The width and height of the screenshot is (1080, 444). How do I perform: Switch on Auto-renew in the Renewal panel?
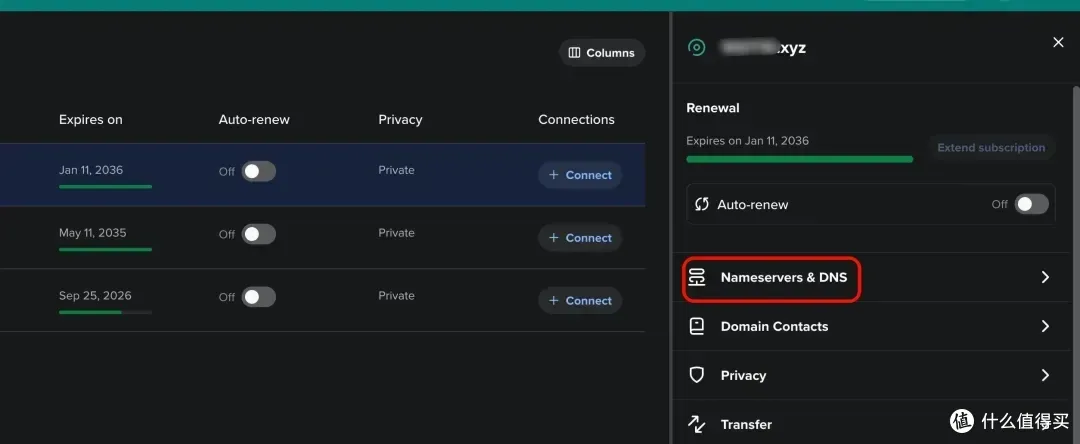(x=1031, y=204)
